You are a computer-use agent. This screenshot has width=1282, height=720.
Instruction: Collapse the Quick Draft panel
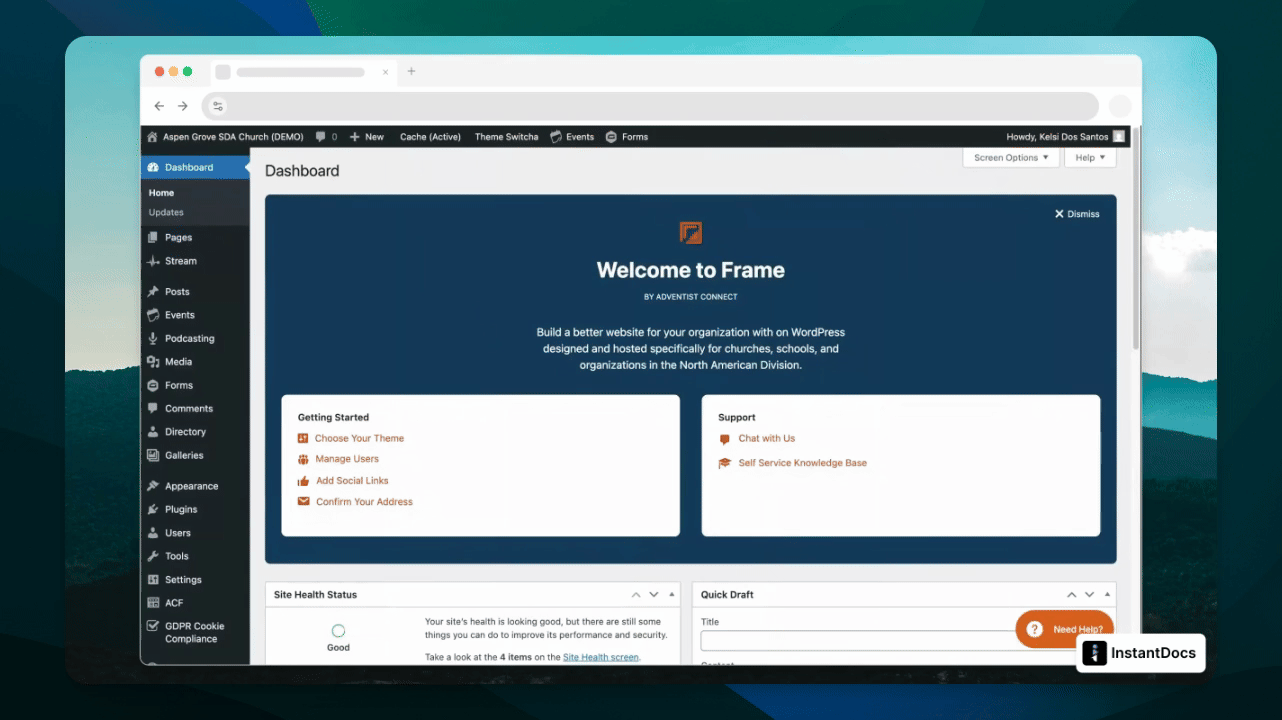coord(1108,594)
